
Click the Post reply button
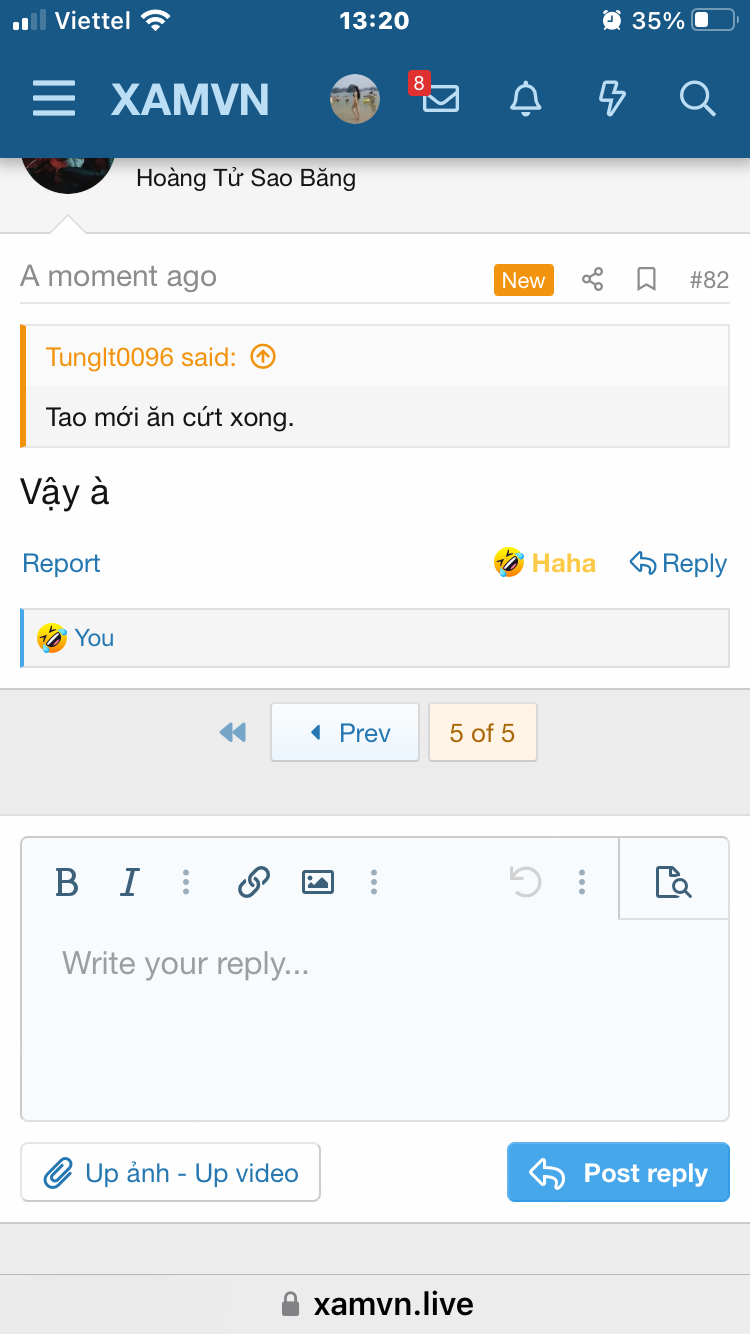[617, 1172]
